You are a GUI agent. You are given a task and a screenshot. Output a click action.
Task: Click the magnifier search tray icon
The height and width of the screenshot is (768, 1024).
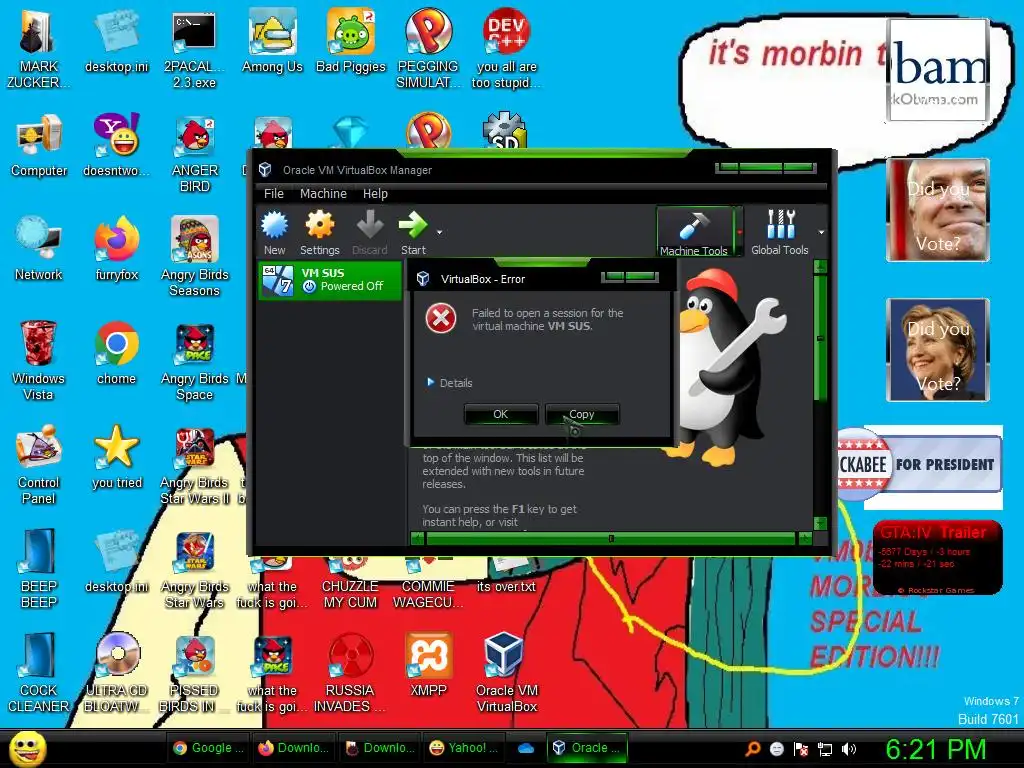(753, 749)
